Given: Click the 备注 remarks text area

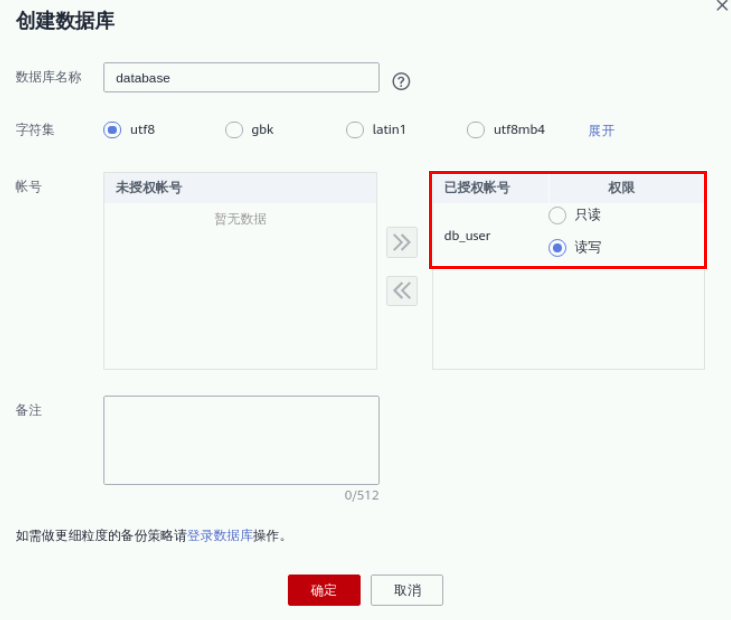Looking at the screenshot, I should click(x=241, y=440).
